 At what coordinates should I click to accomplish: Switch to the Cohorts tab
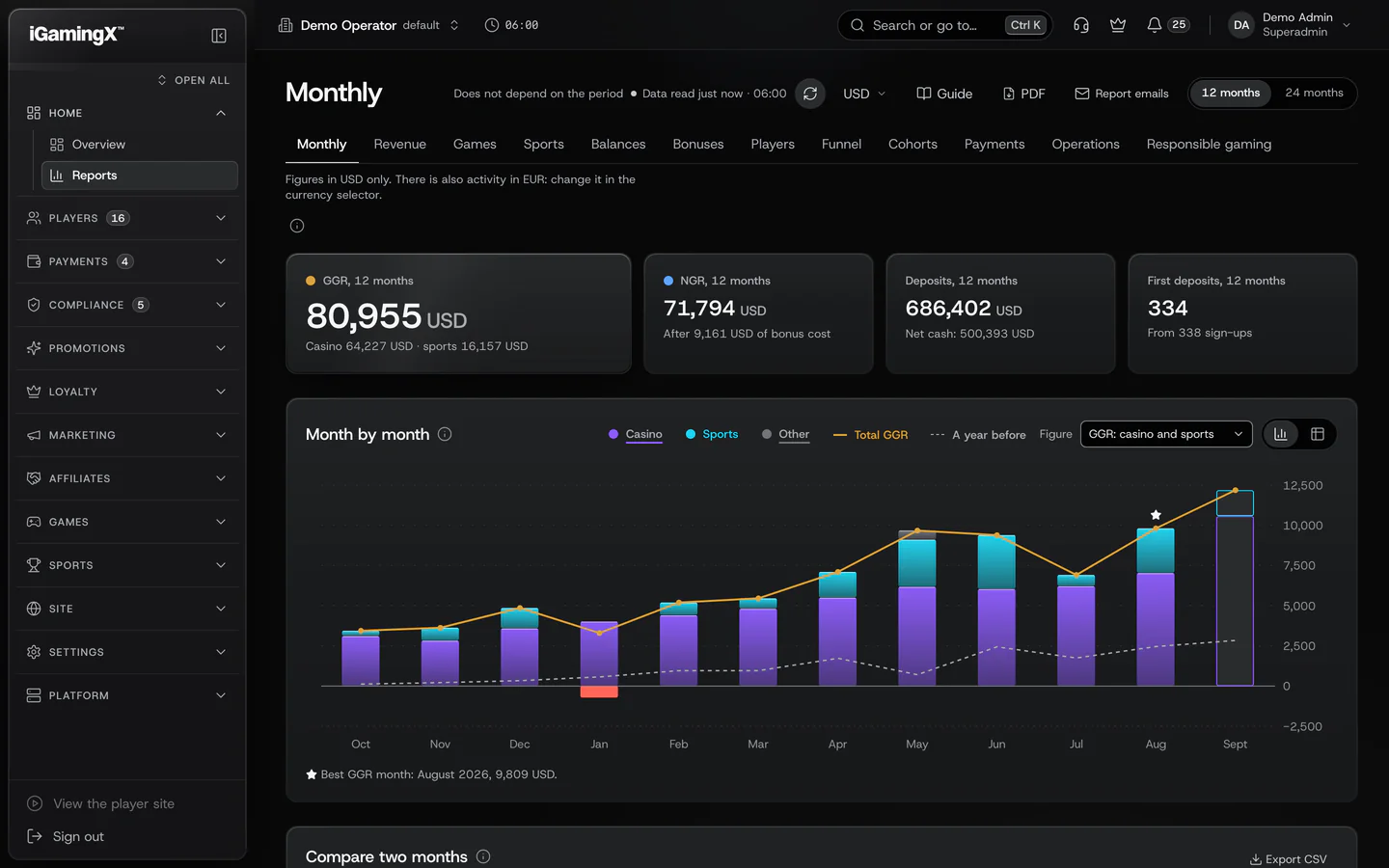coord(912,145)
